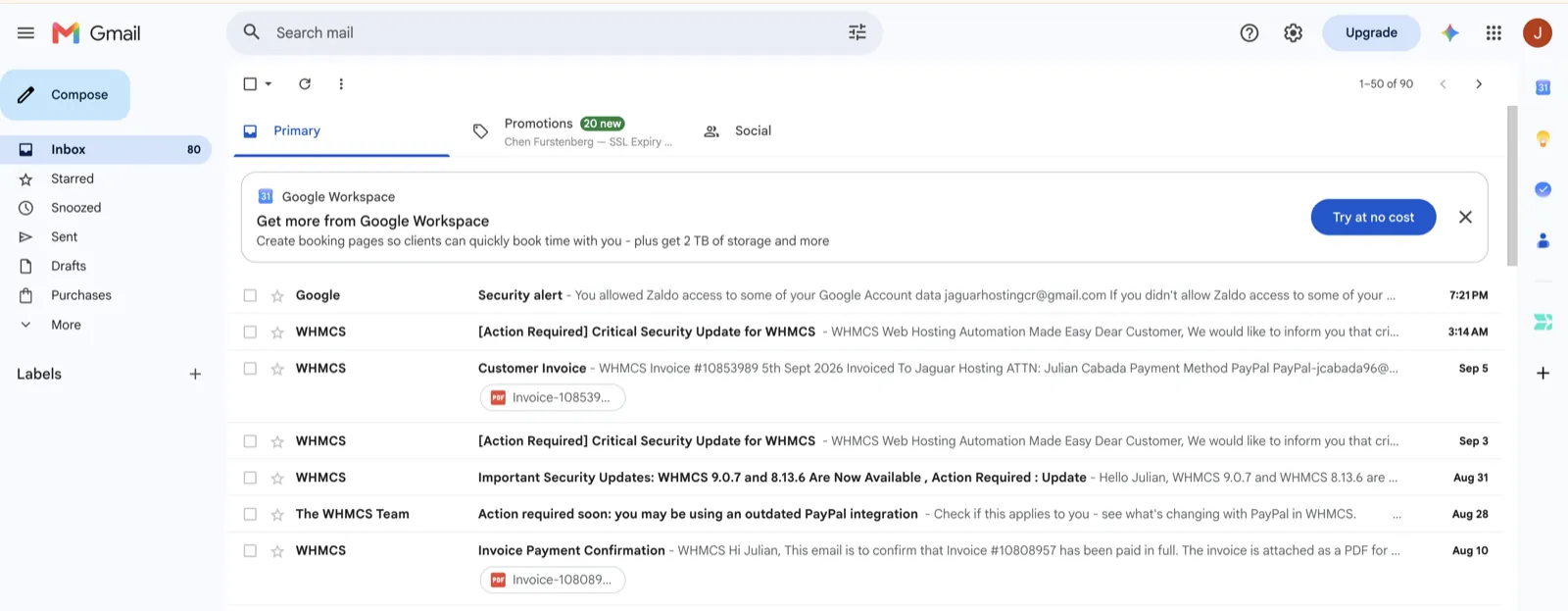Star the Google Security alert email
Image resolution: width=1568 pixels, height=611 pixels.
(x=277, y=295)
